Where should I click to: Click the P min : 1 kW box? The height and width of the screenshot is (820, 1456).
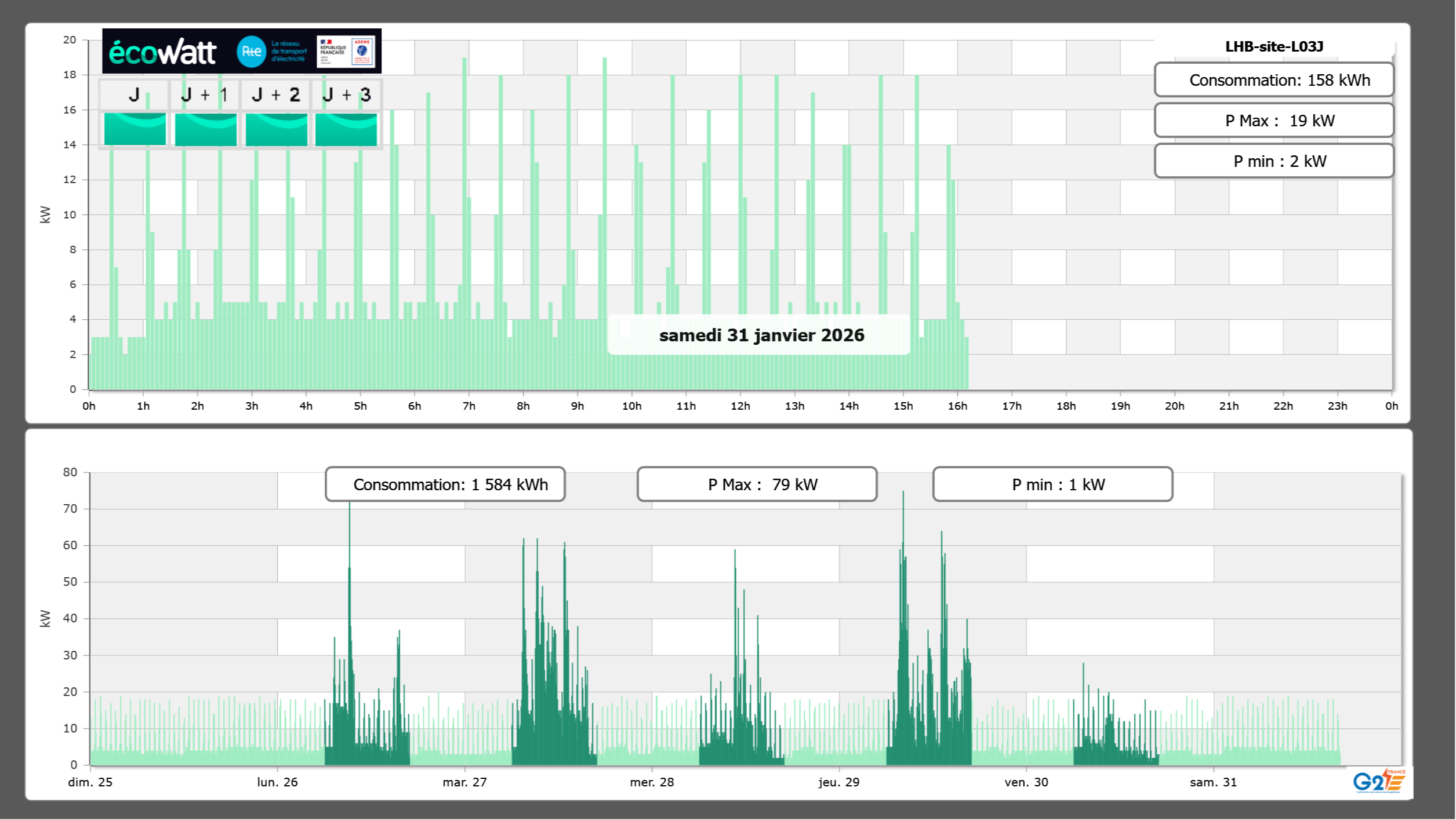point(1052,484)
